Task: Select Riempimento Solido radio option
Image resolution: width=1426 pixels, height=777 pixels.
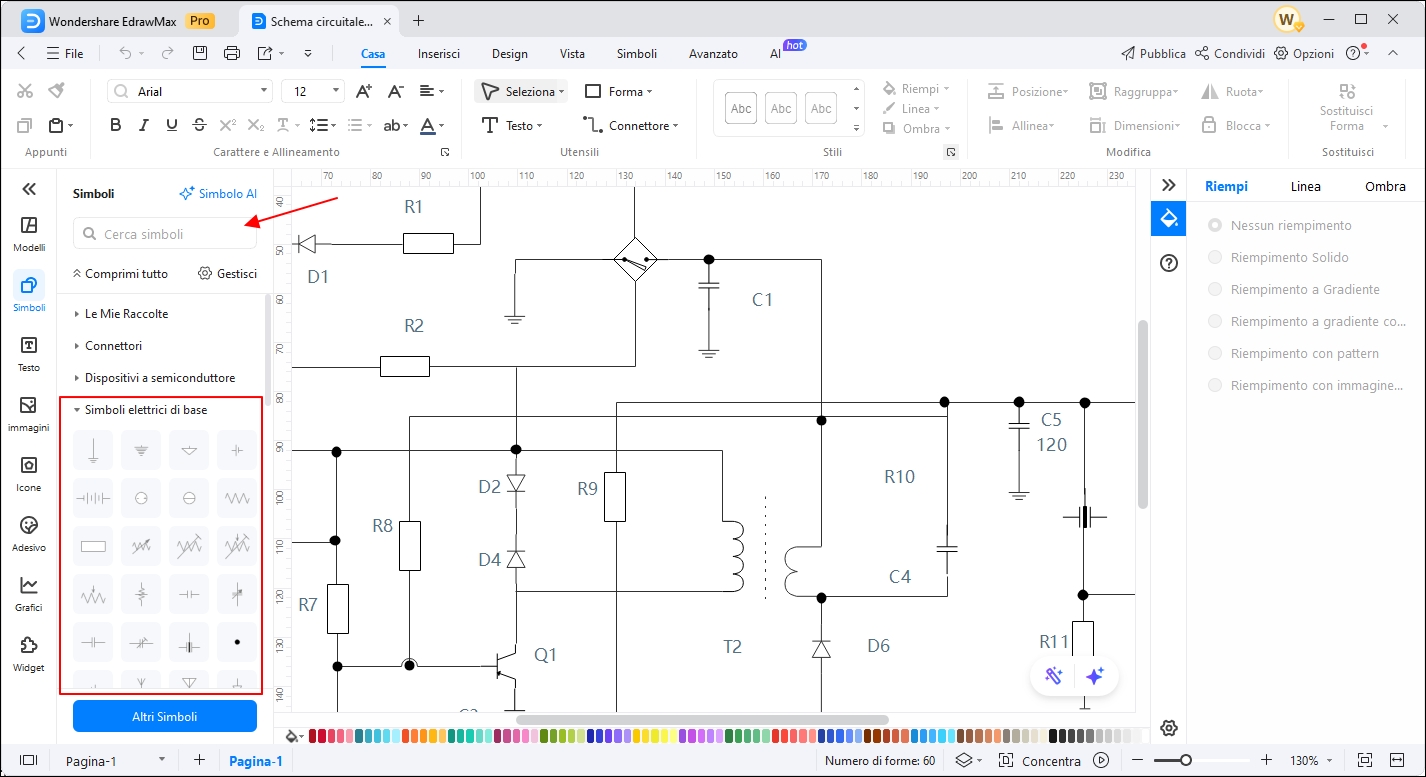Action: tap(1215, 257)
